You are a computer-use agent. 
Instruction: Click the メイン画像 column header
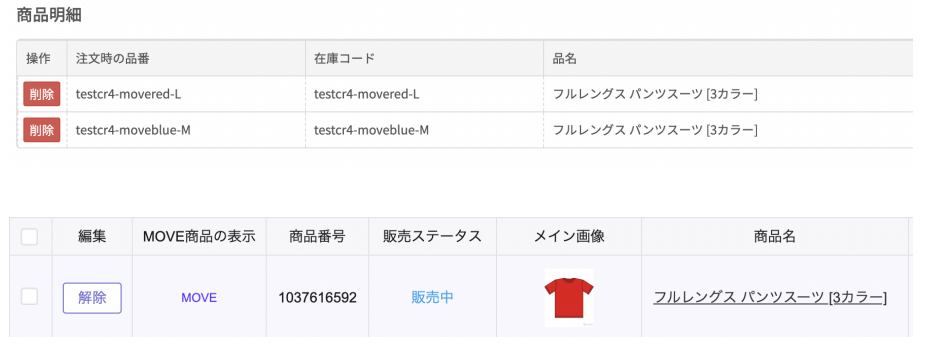pyautogui.click(x=569, y=236)
